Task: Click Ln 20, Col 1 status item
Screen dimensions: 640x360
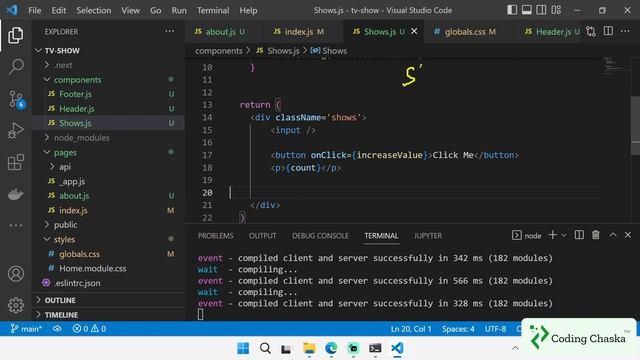Action: [411, 329]
